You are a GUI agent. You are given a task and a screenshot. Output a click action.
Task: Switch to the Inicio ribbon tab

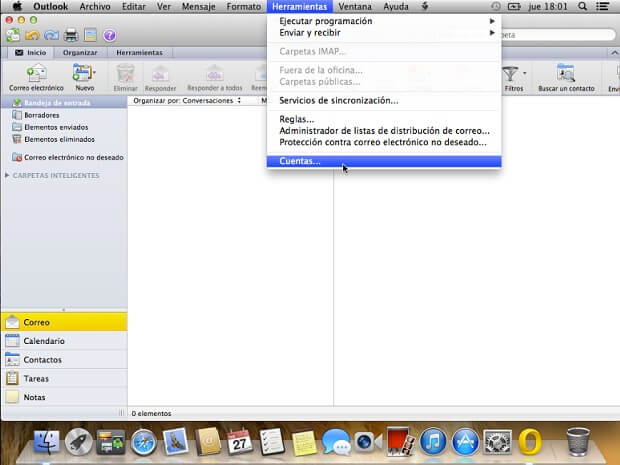pyautogui.click(x=30, y=53)
